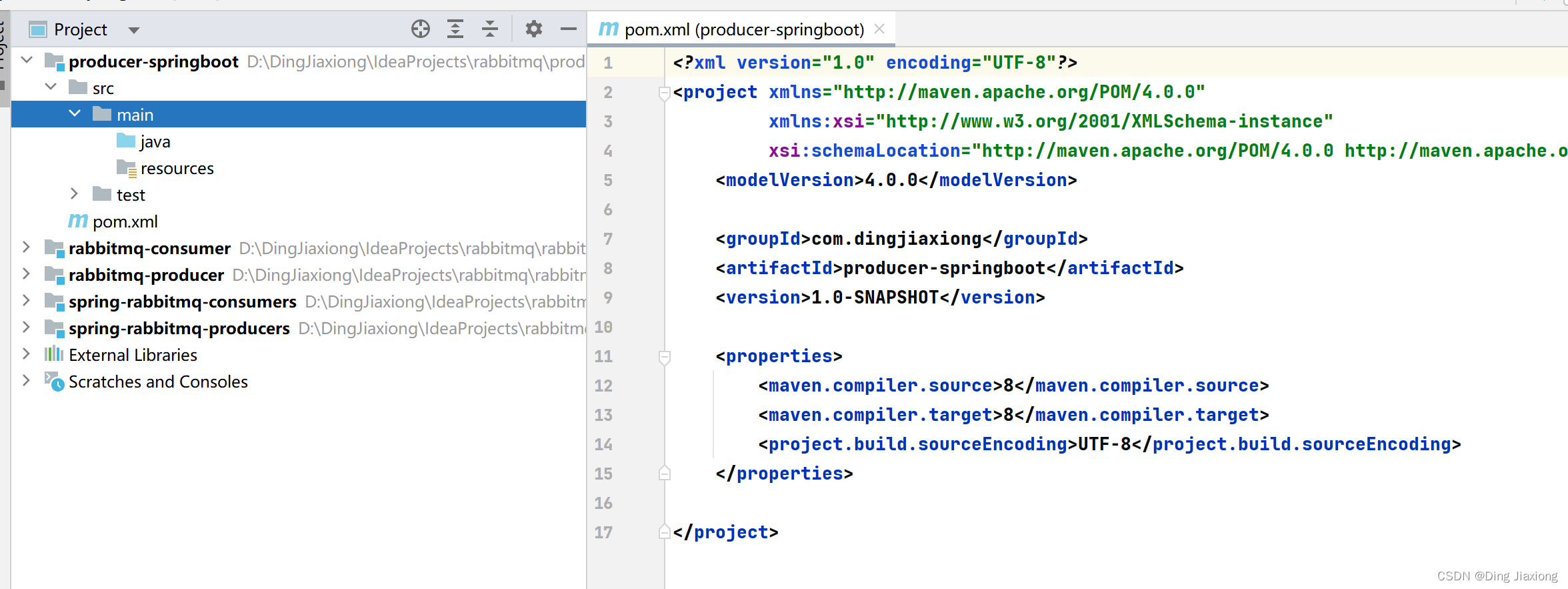Select pom.xml in the project tree
Screen dimensions: 1568x589
click(299, 221)
